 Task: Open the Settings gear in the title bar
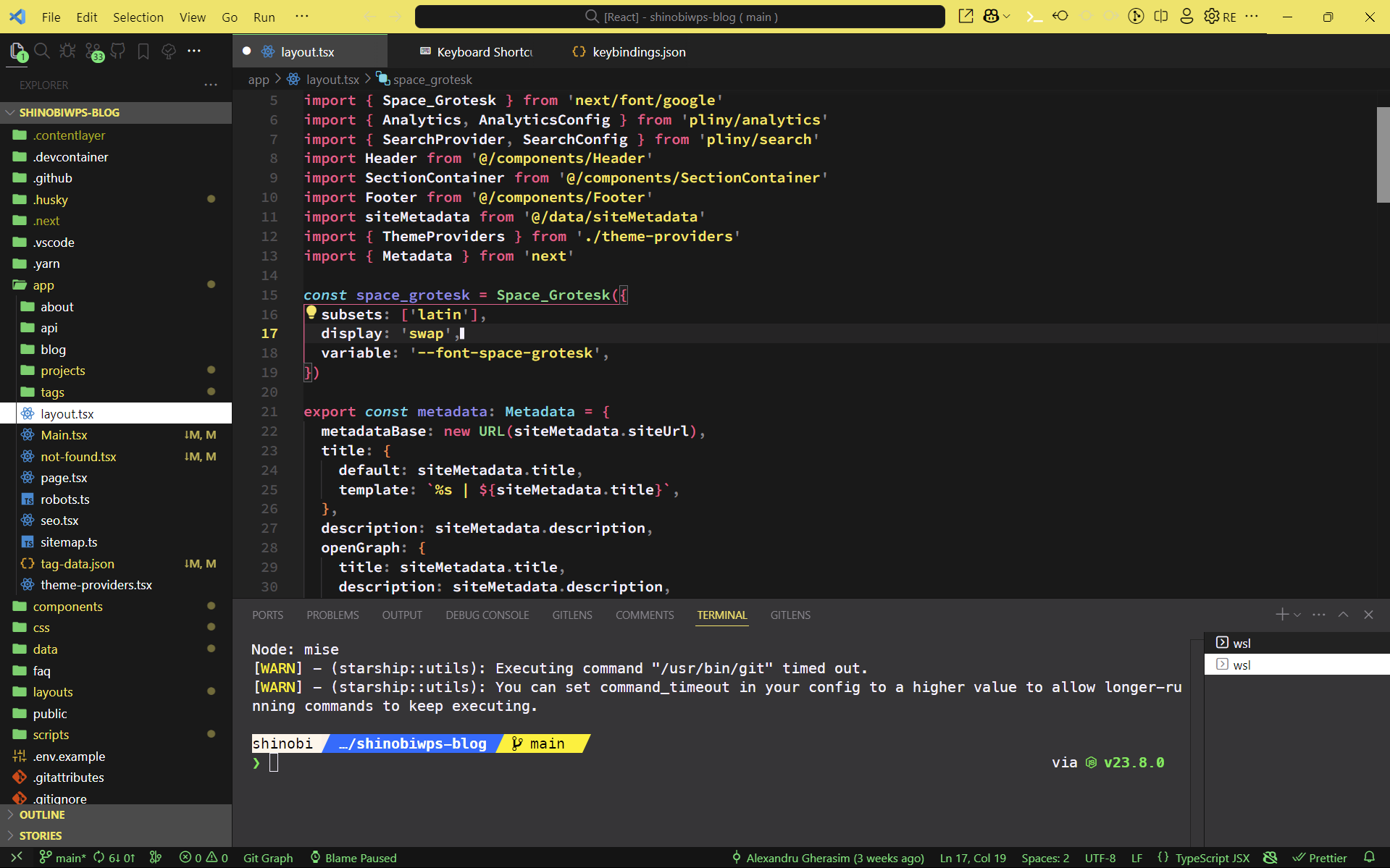point(1212,16)
